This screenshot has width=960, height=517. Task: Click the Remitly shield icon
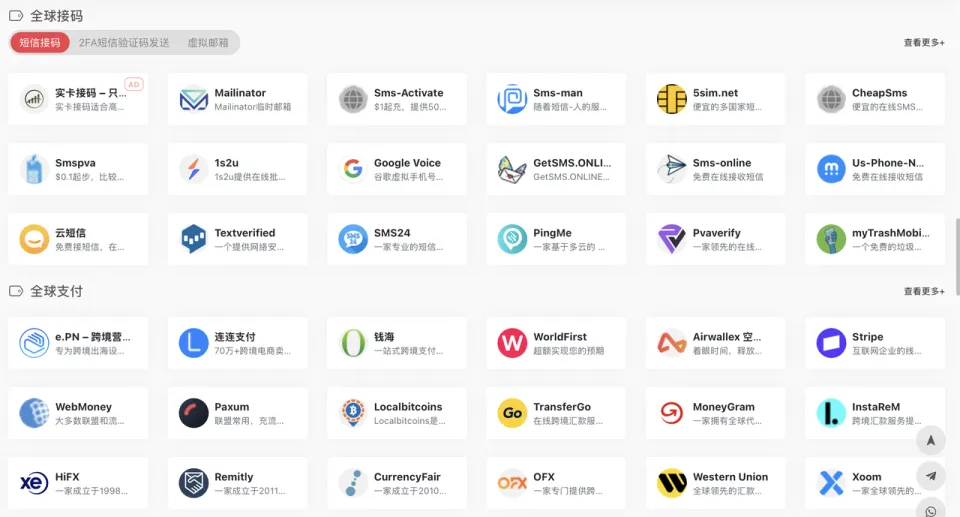[x=193, y=483]
